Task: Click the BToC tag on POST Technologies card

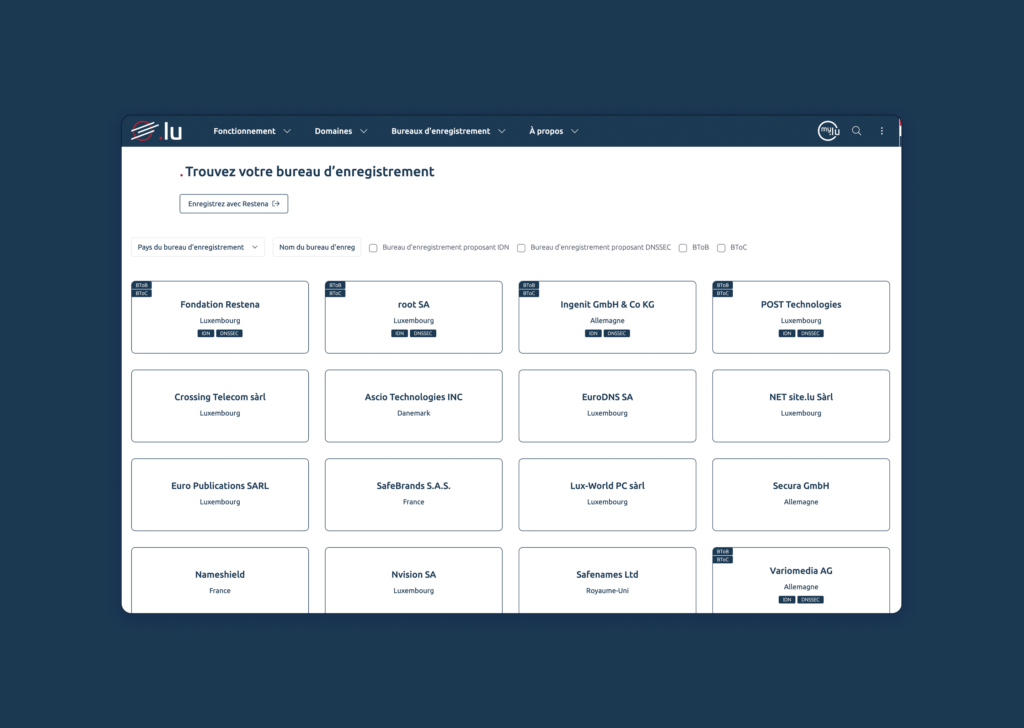Action: pyautogui.click(x=722, y=294)
